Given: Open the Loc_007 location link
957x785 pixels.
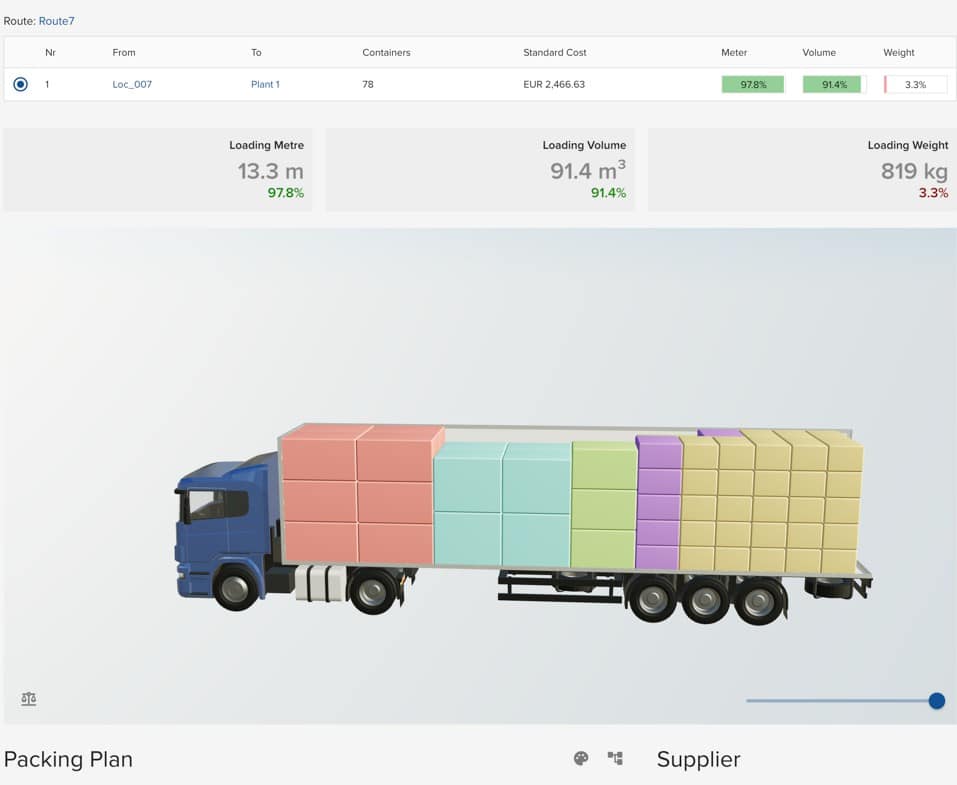Looking at the screenshot, I should click(x=132, y=84).
